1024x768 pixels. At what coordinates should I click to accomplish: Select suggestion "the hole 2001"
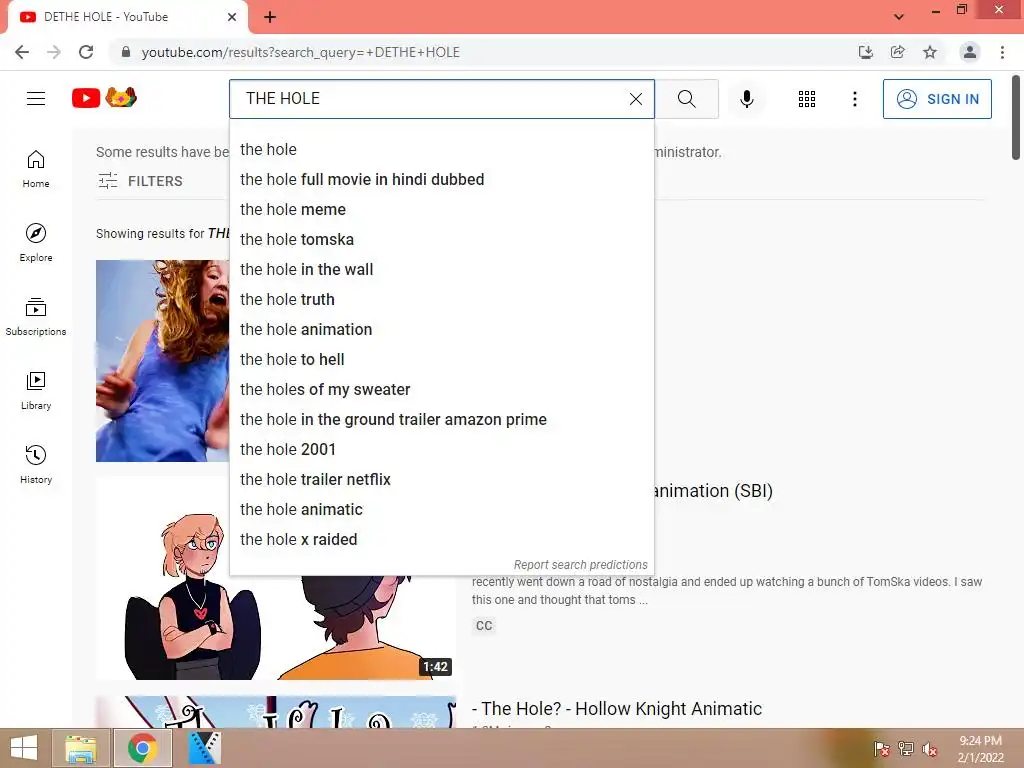tap(441, 450)
